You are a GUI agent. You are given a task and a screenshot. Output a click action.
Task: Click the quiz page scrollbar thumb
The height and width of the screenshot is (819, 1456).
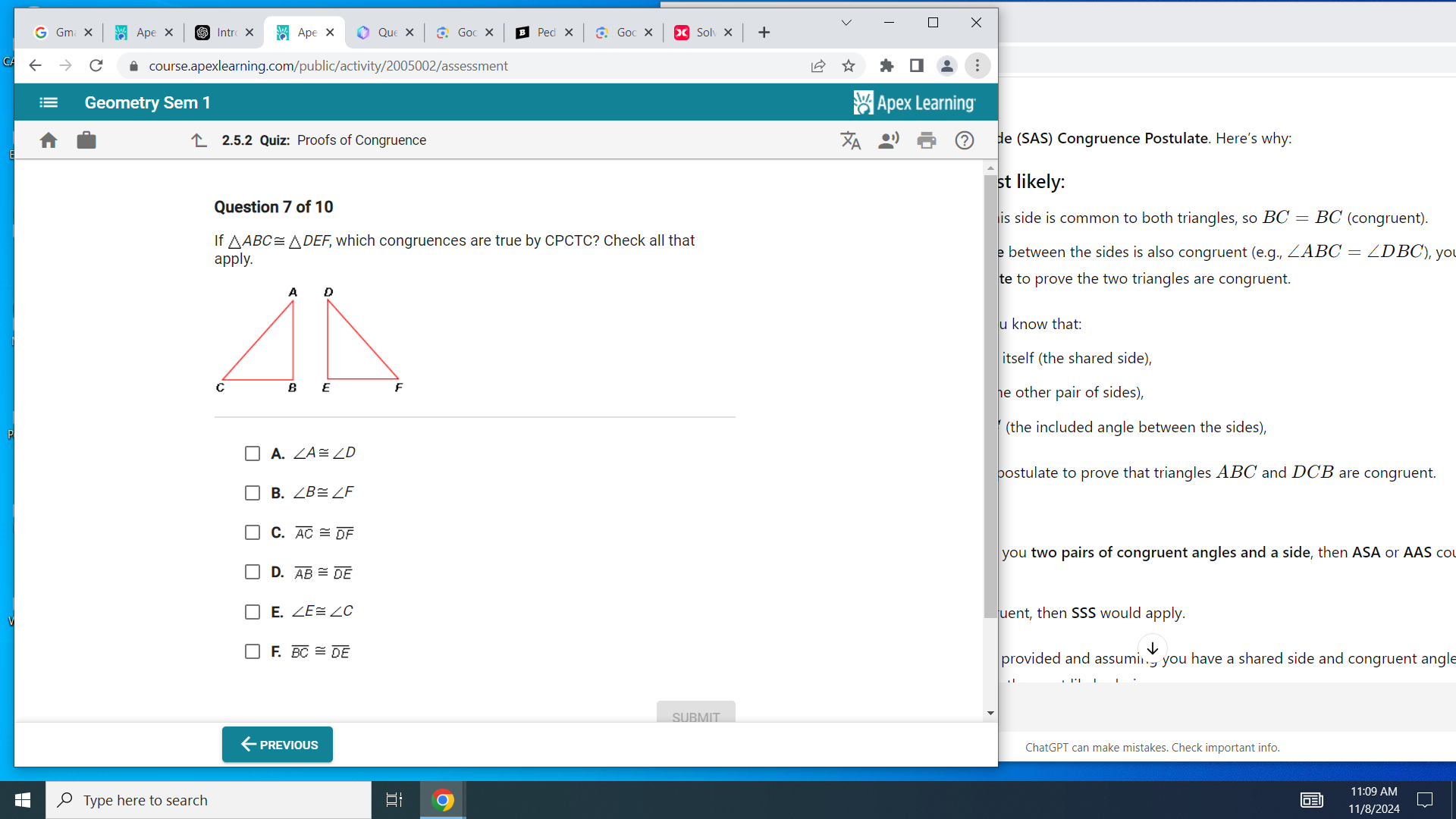click(990, 397)
